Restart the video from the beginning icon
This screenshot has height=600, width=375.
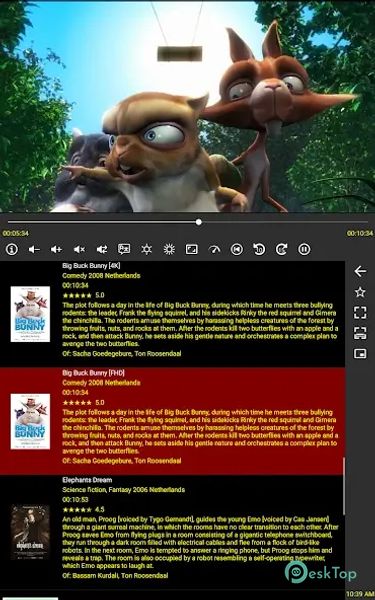click(x=237, y=249)
